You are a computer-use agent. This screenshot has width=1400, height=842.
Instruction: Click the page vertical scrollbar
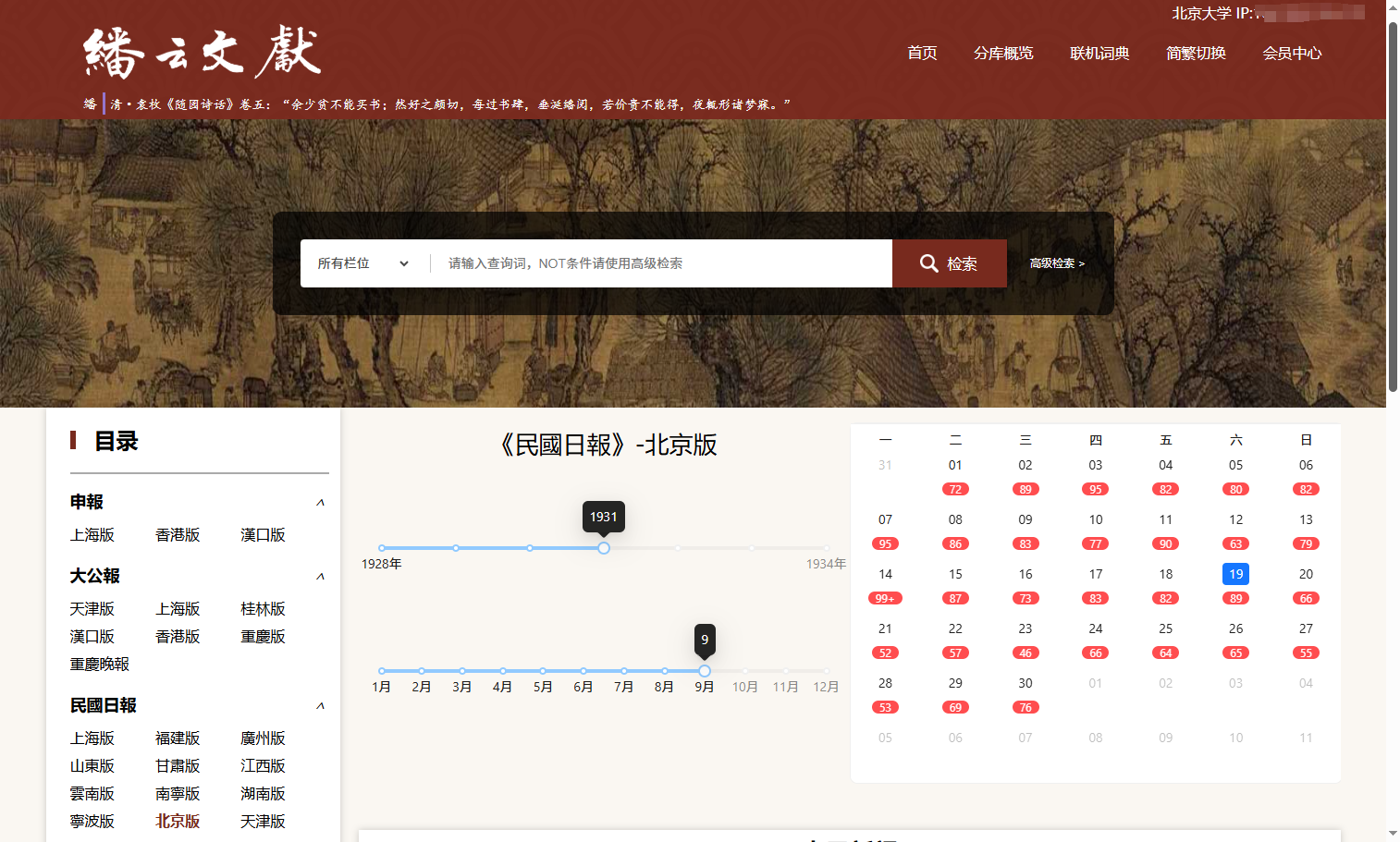click(1393, 207)
